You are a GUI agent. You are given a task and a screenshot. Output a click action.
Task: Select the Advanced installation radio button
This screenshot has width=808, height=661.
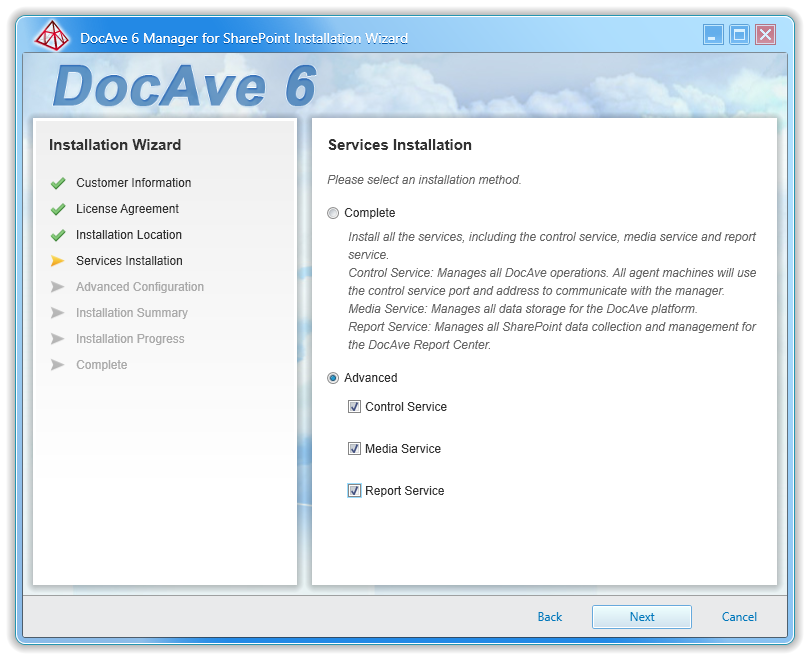(x=333, y=378)
